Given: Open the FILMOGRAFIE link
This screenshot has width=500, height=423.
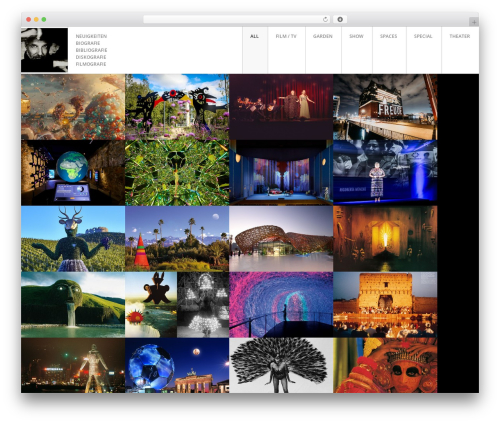Looking at the screenshot, I should point(91,64).
